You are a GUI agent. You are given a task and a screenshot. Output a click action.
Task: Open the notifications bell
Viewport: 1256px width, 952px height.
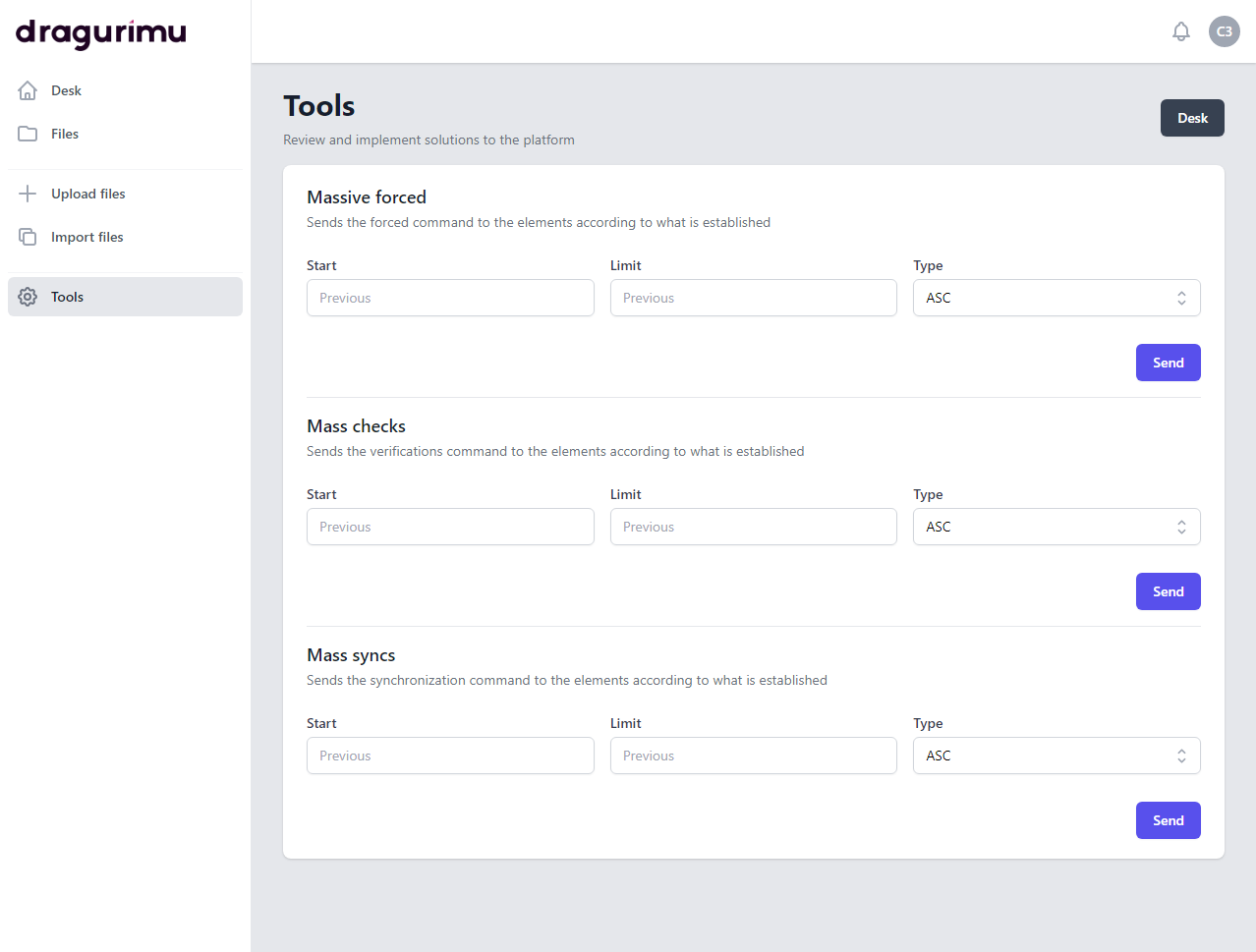click(1180, 31)
